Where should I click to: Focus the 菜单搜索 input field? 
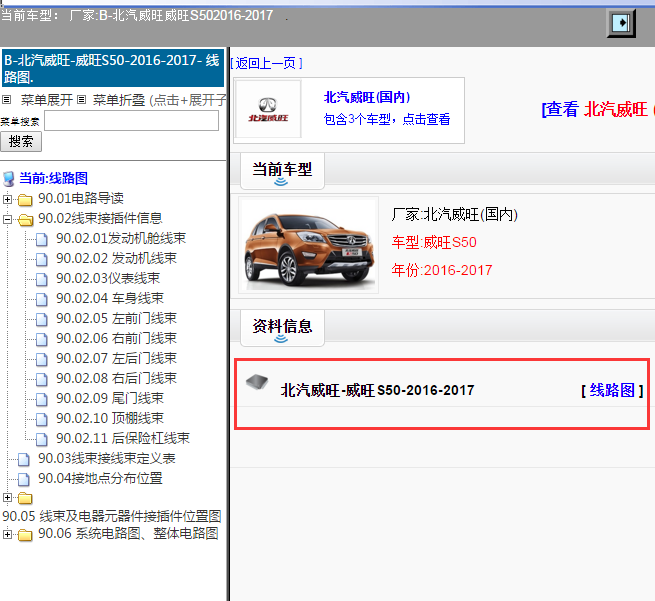click(x=132, y=121)
